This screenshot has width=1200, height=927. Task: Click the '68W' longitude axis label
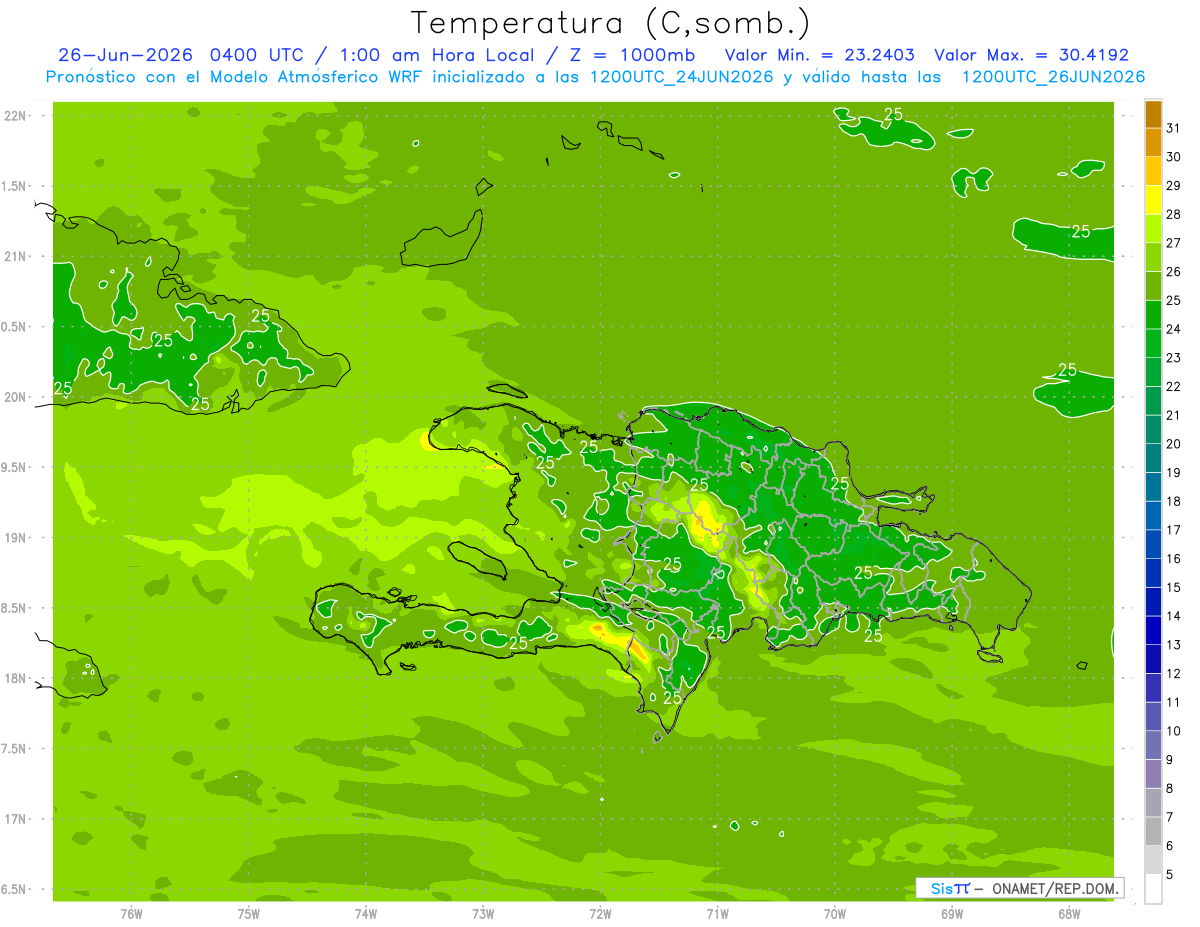pyautogui.click(x=1069, y=913)
